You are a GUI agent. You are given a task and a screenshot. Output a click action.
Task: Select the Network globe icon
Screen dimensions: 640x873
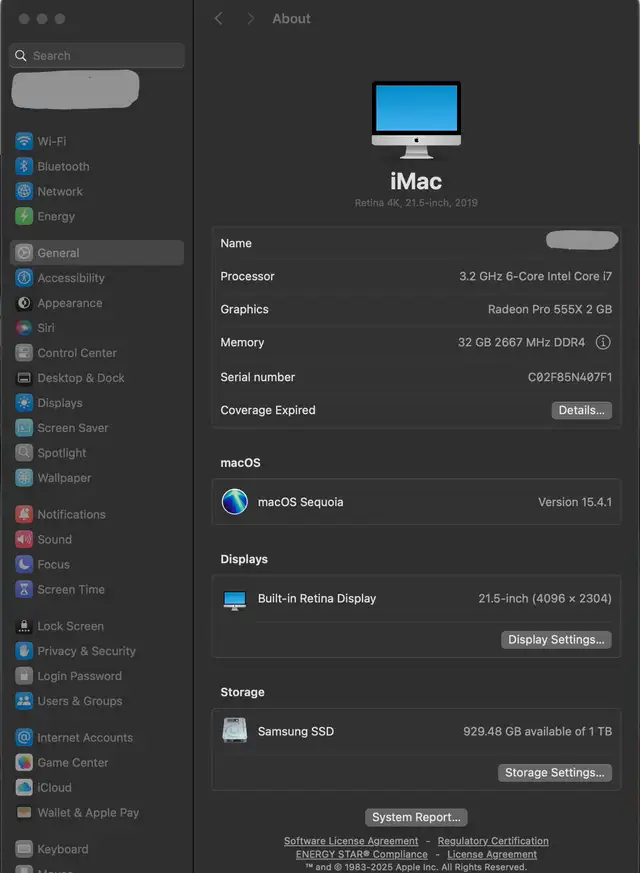pyautogui.click(x=24, y=191)
